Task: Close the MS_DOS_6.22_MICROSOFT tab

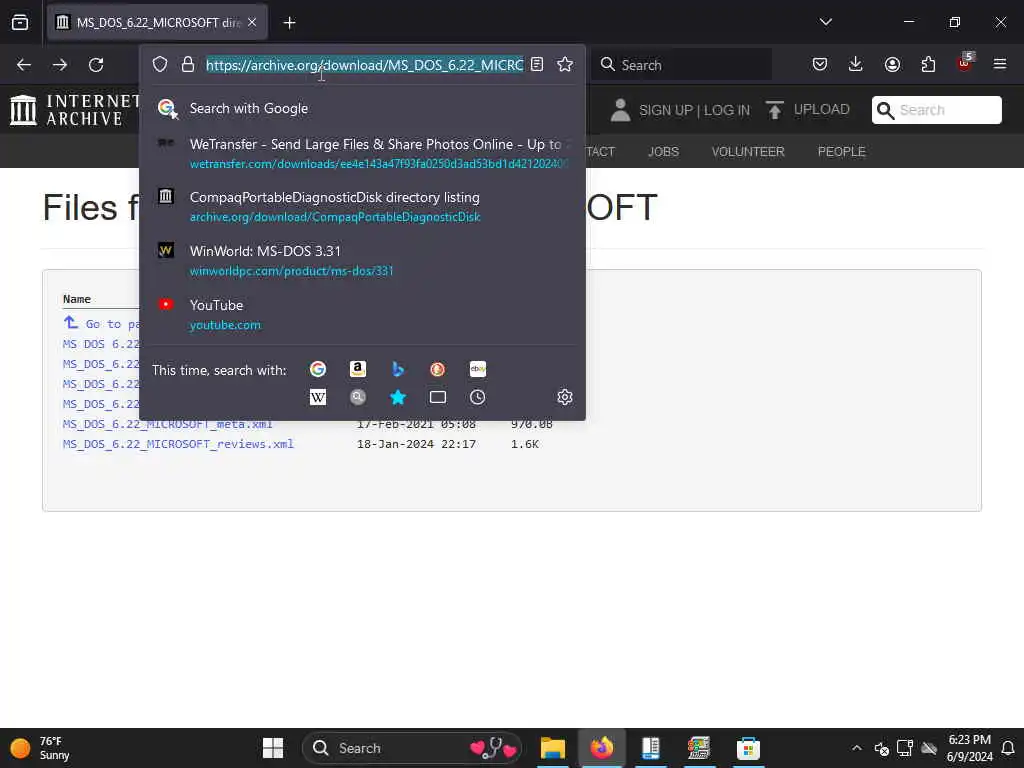Action: coord(252,22)
